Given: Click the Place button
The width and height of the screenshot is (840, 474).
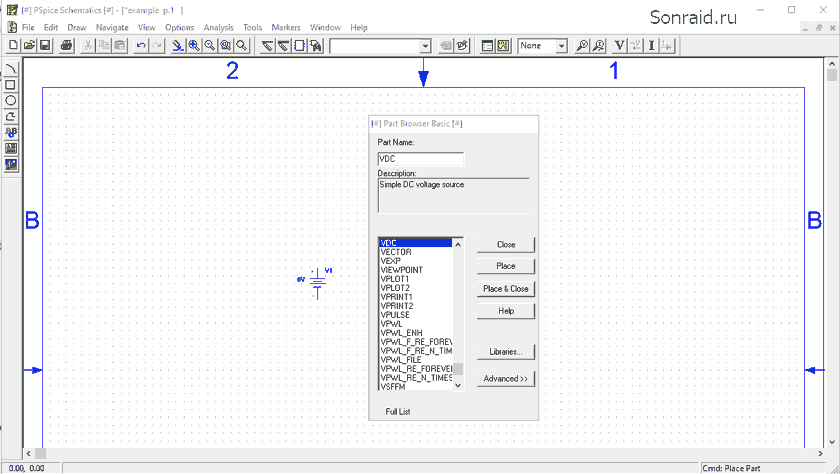Looking at the screenshot, I should click(x=506, y=266).
